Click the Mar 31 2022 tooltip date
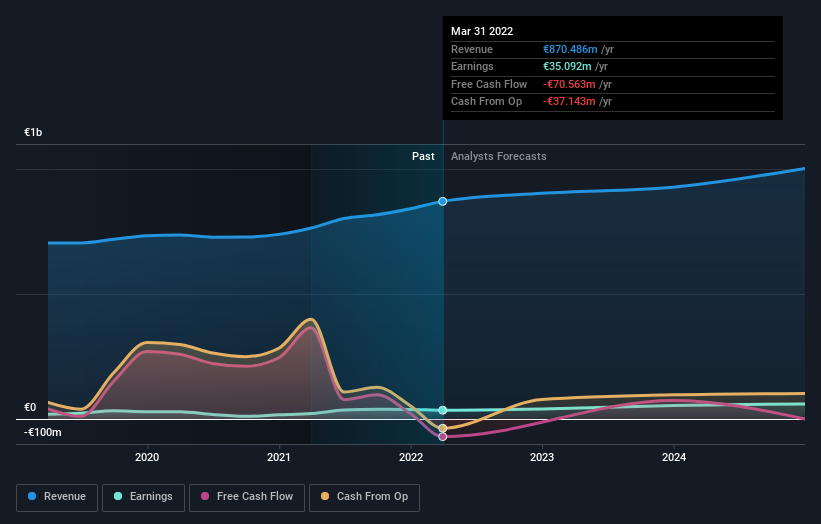Viewport: 821px width, 524px height. tap(482, 31)
